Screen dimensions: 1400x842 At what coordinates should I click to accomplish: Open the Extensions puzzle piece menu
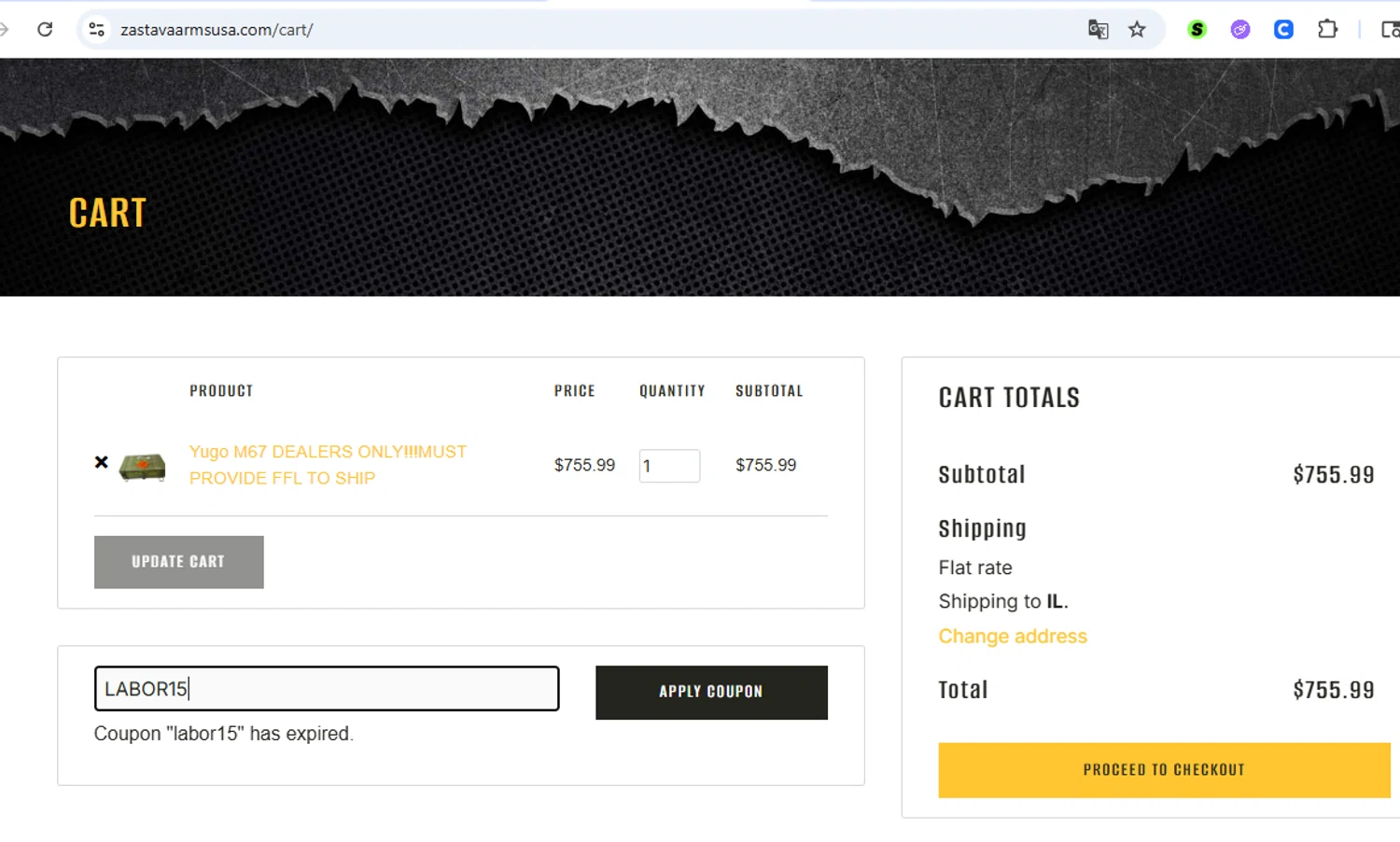click(1327, 30)
